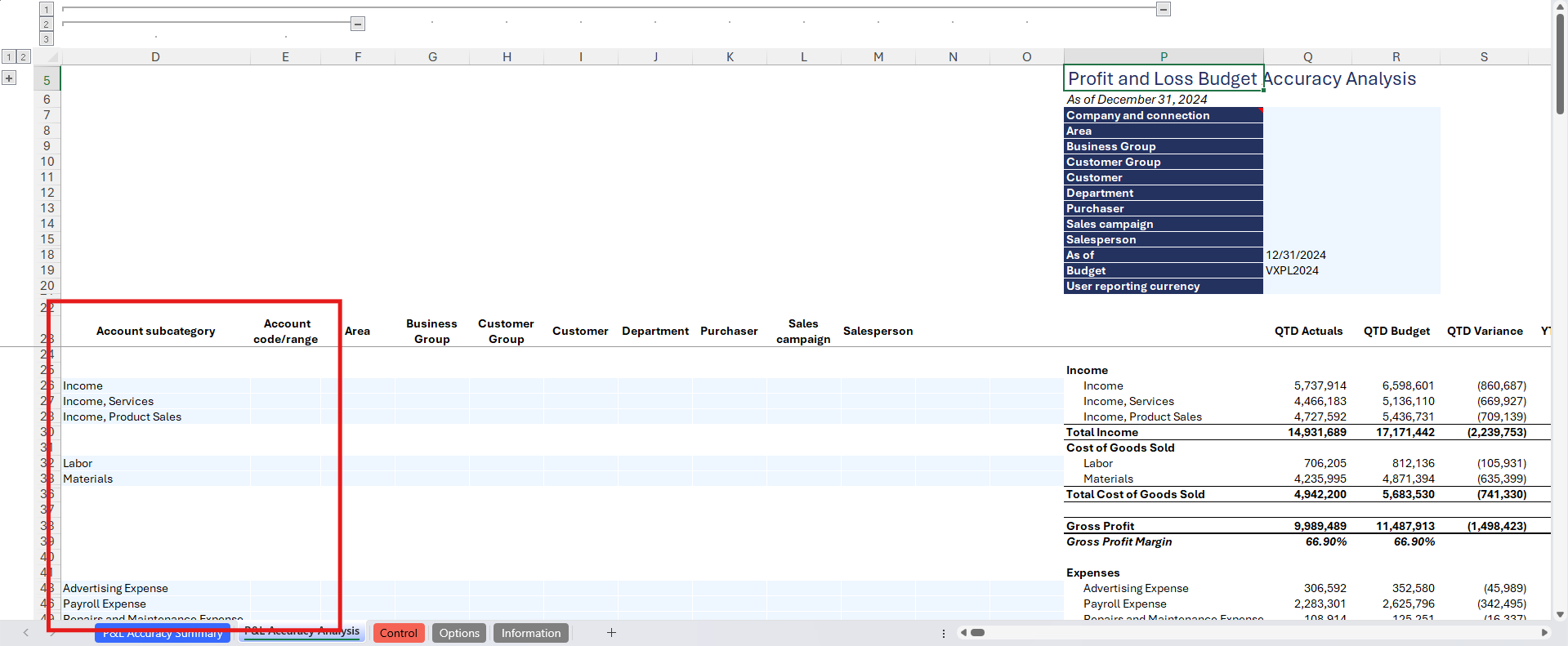Select the P&L Accuracy Summary tab
Screen dimensions: 1568x646
click(163, 634)
